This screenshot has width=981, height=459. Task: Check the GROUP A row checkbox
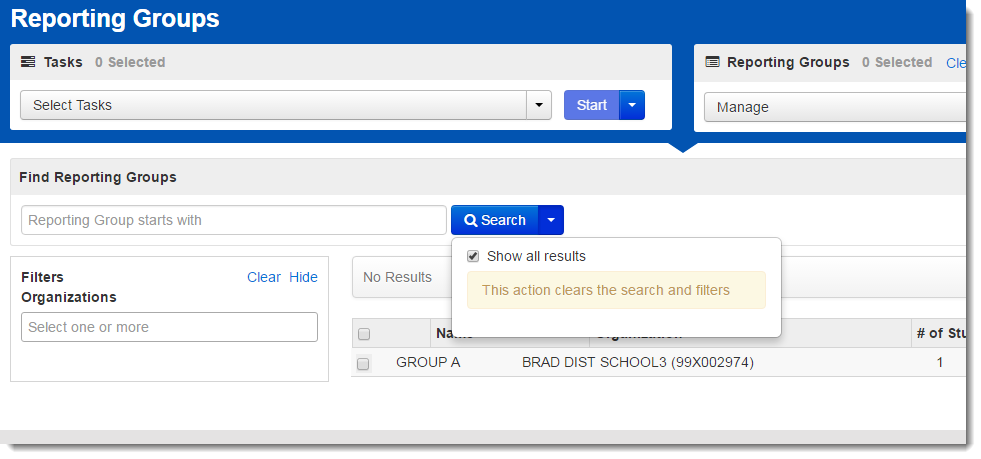pos(363,363)
